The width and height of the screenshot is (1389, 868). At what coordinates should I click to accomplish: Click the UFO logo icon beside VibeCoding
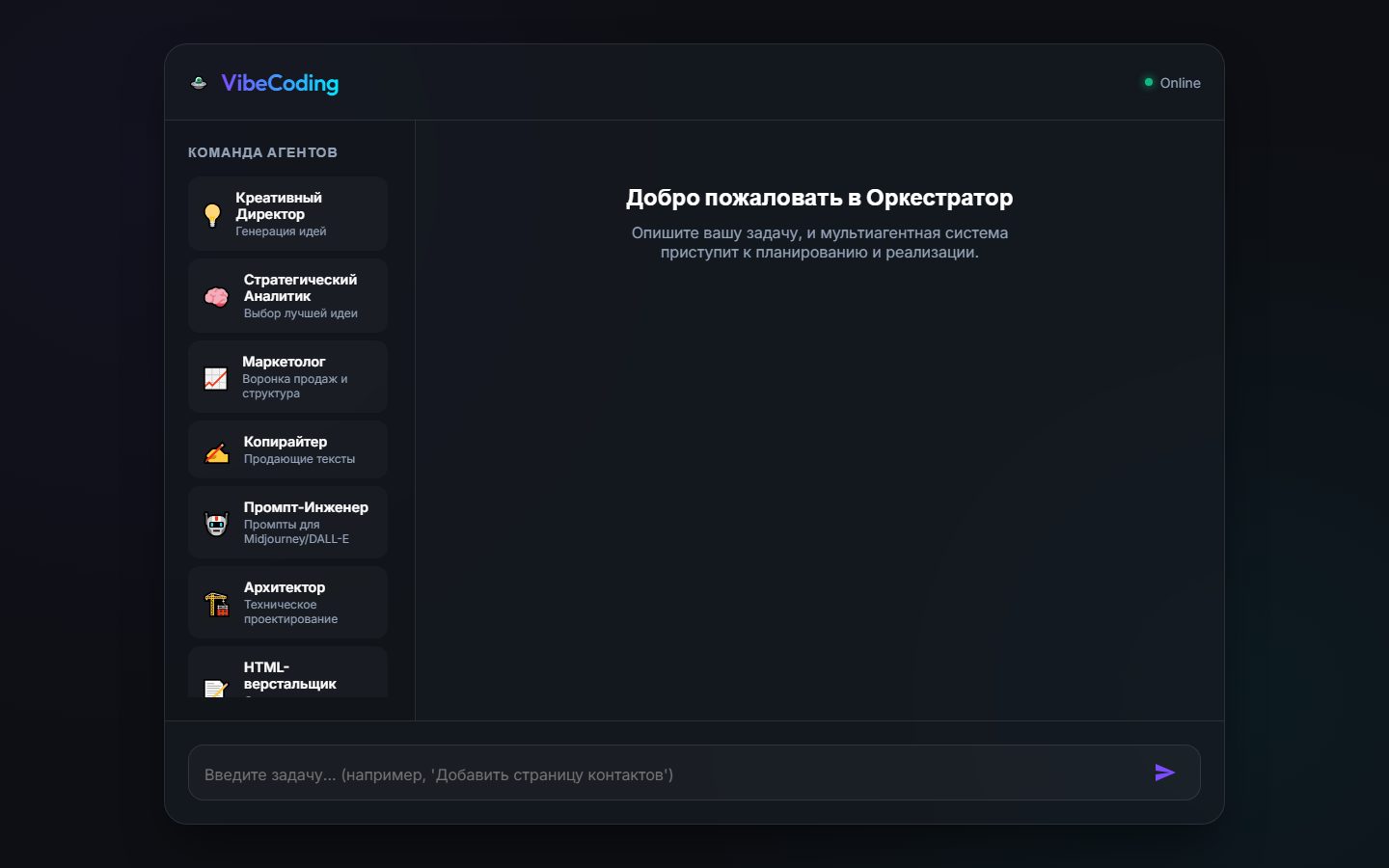point(199,83)
